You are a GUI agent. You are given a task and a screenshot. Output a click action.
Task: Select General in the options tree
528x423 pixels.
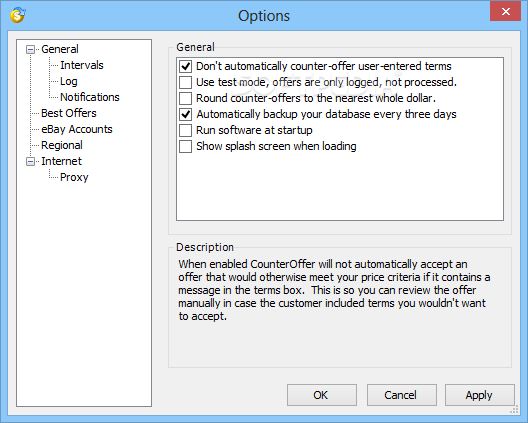(60, 49)
